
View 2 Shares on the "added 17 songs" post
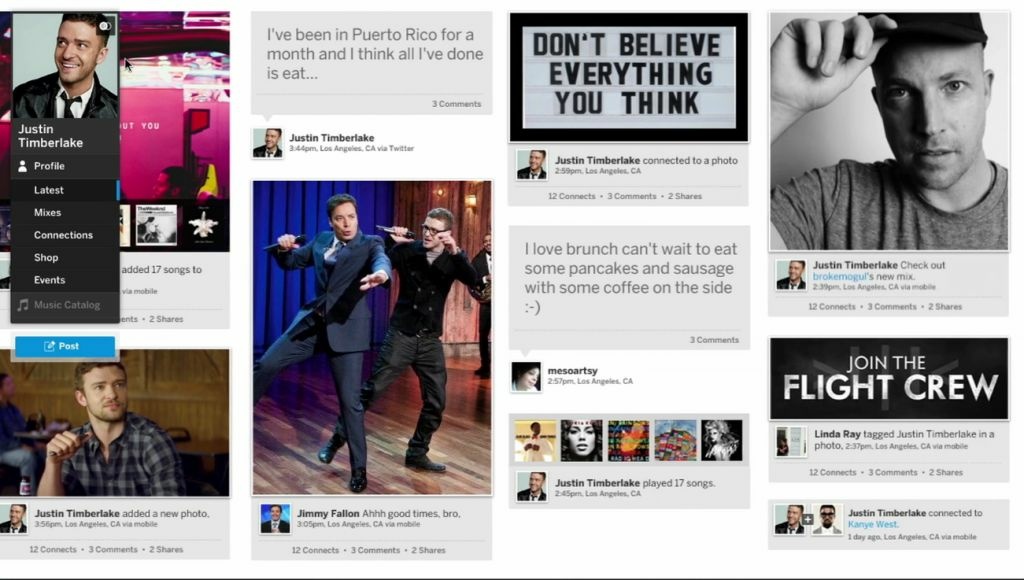pyautogui.click(x=167, y=319)
